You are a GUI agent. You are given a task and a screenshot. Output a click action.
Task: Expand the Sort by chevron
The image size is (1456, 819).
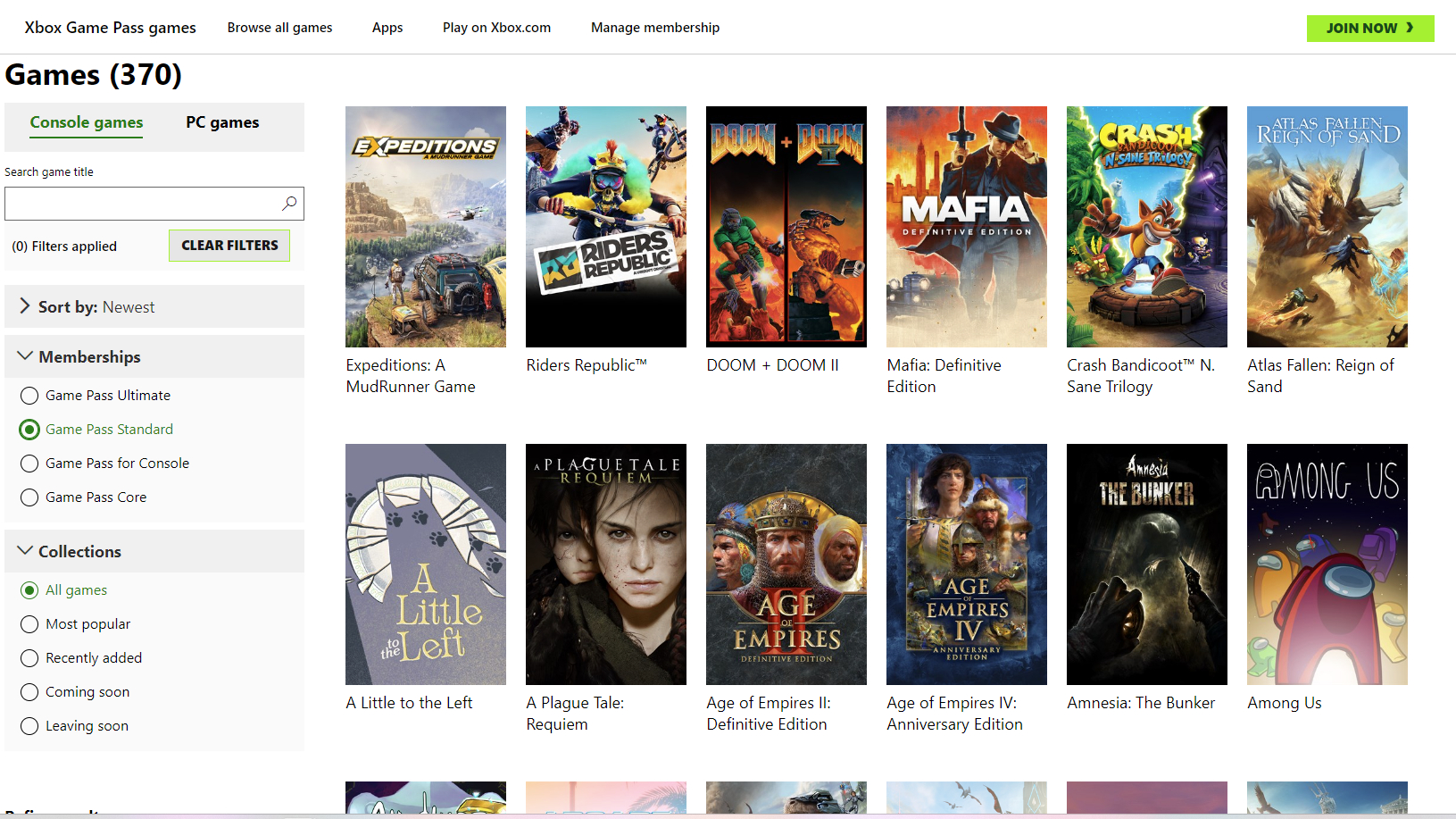click(25, 306)
